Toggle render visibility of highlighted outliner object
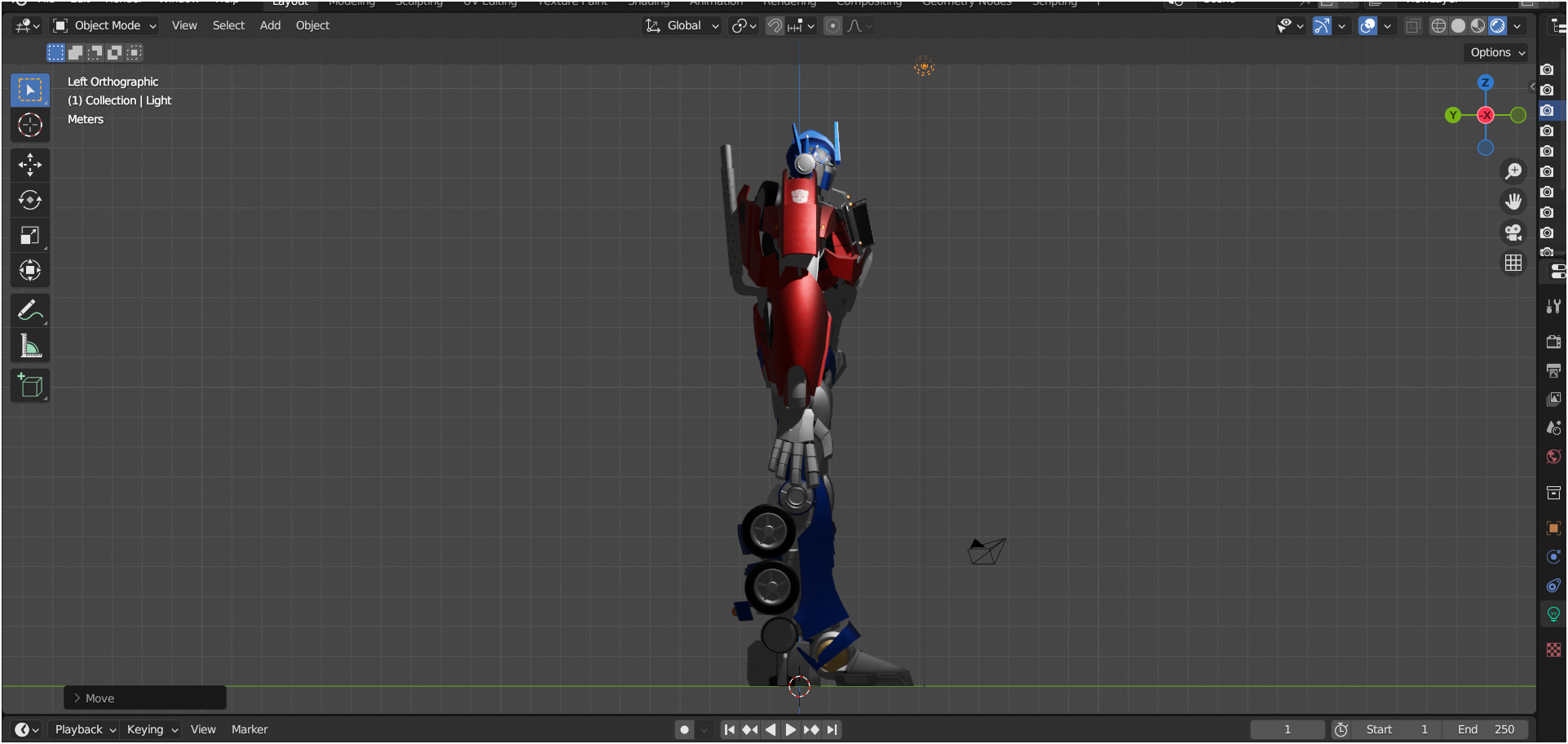Viewport: 1568px width, 744px height. tap(1547, 110)
